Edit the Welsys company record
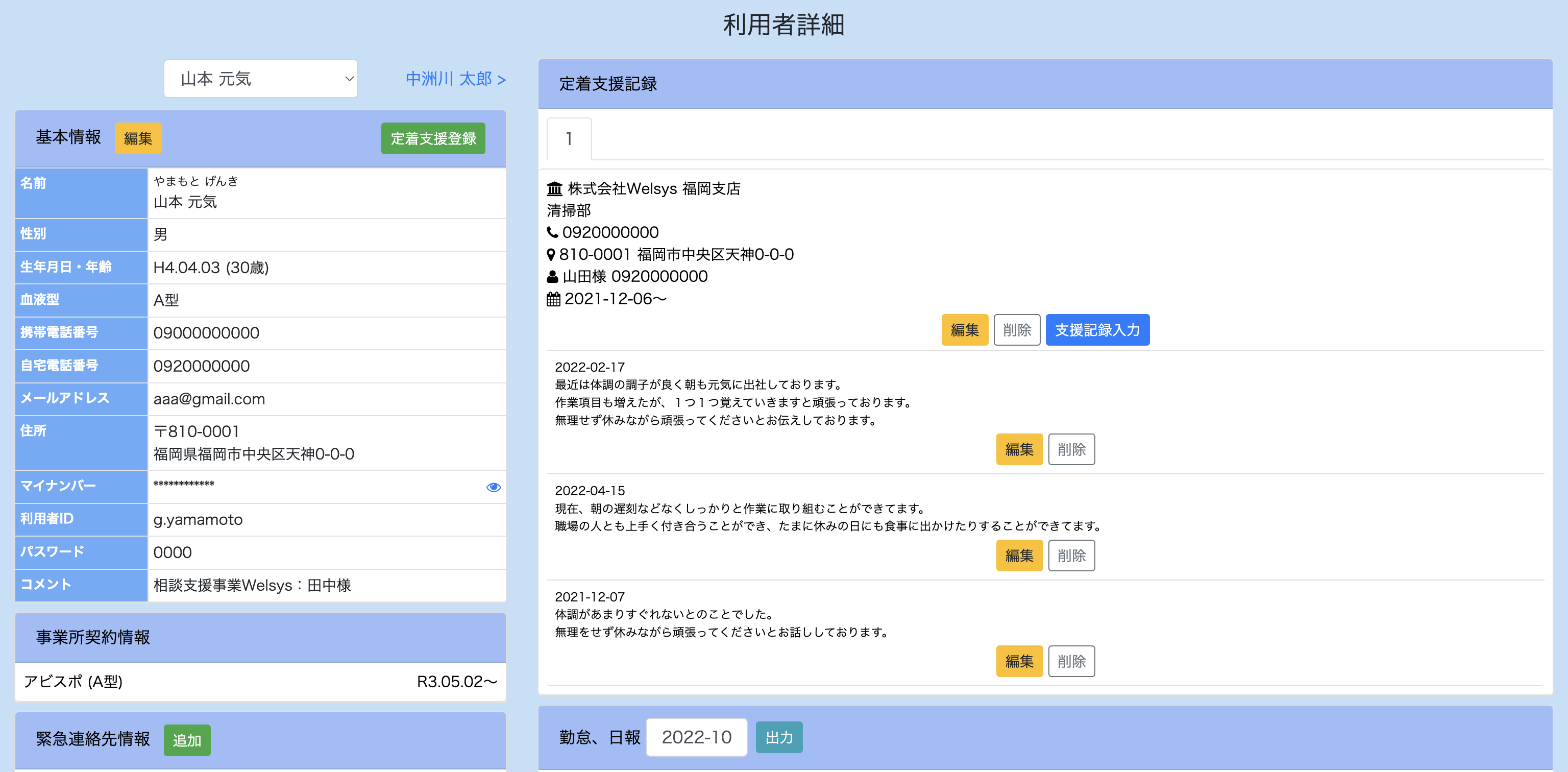 (964, 330)
